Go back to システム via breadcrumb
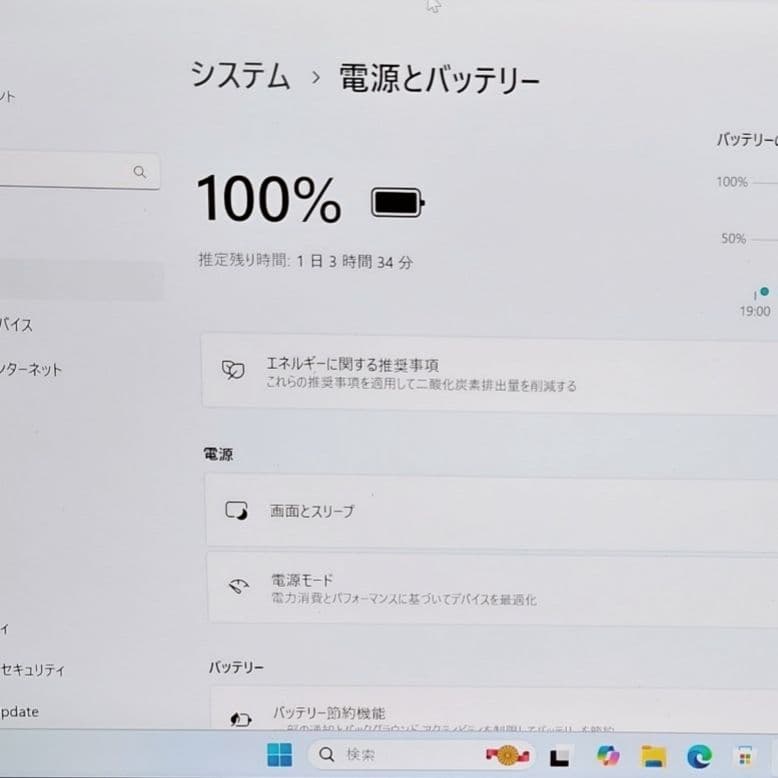 (240, 76)
